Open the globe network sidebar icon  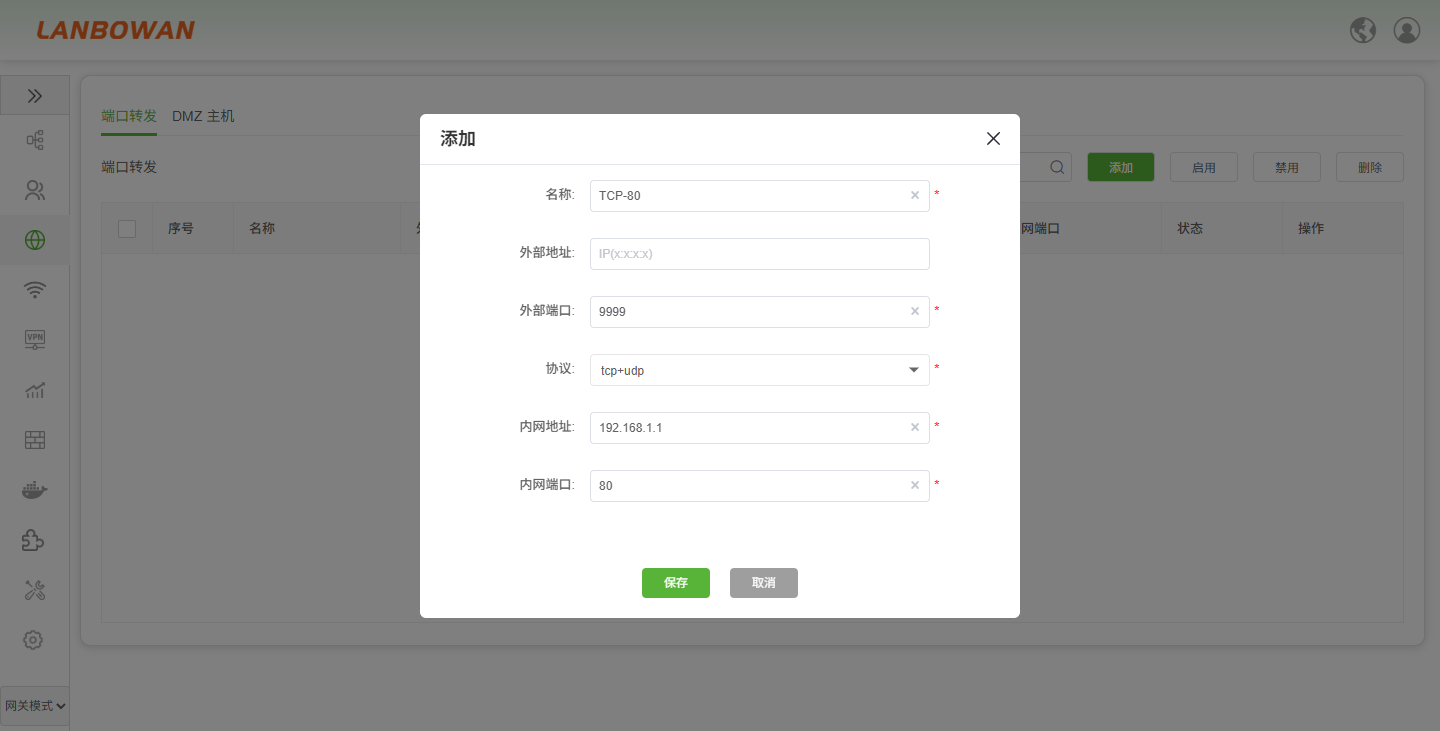click(35, 240)
